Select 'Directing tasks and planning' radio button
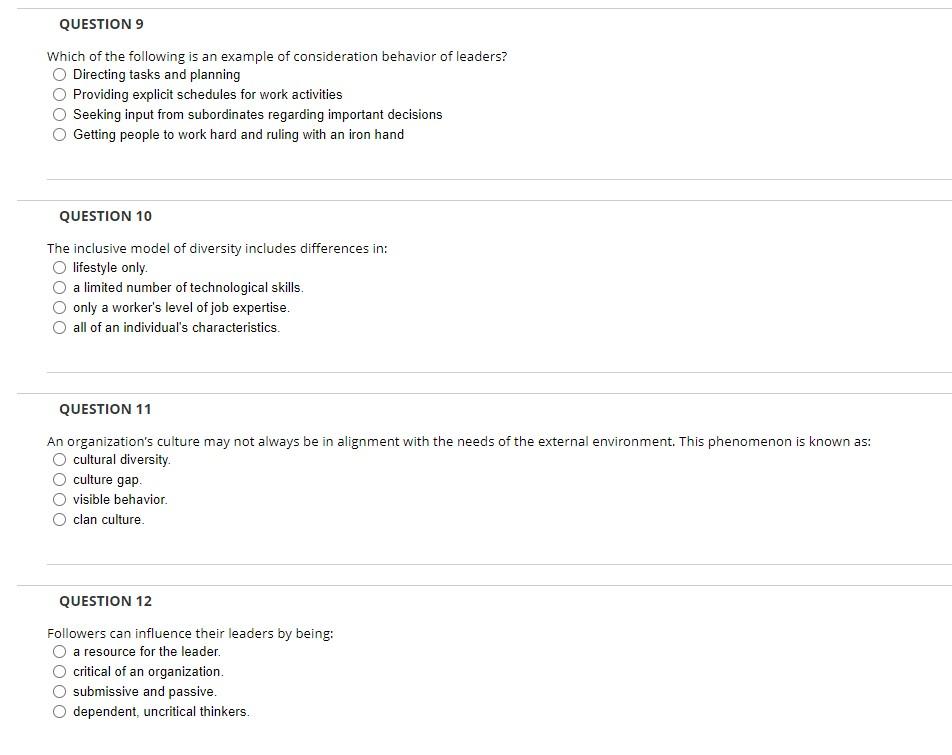The width and height of the screenshot is (952, 755). click(x=58, y=74)
